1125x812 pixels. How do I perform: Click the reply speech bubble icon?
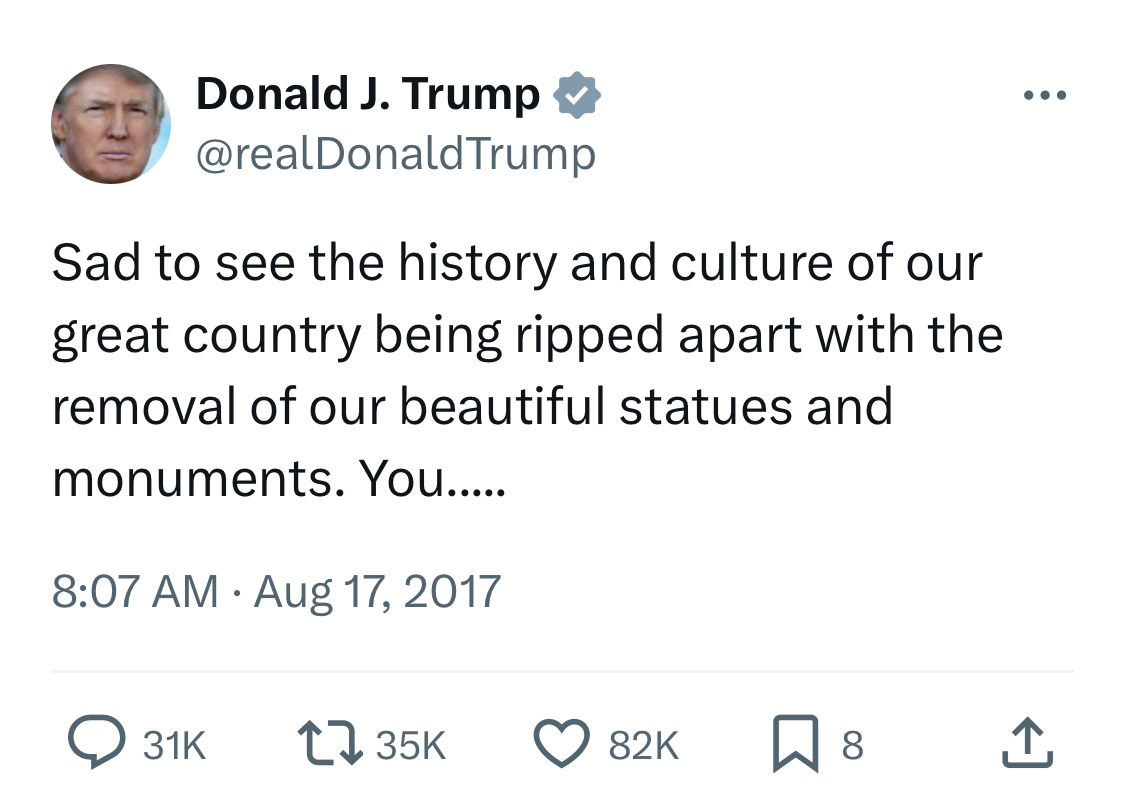tap(92, 744)
